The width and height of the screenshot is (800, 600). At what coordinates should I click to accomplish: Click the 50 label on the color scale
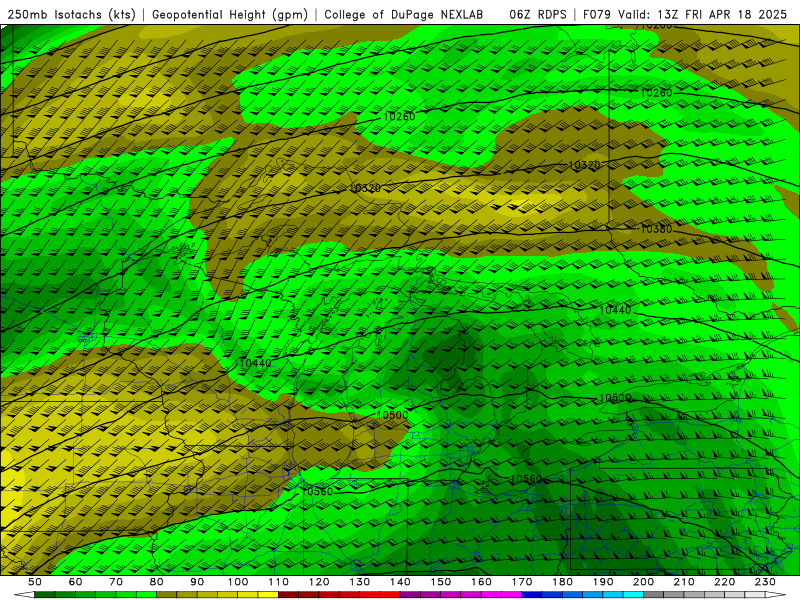click(x=35, y=582)
